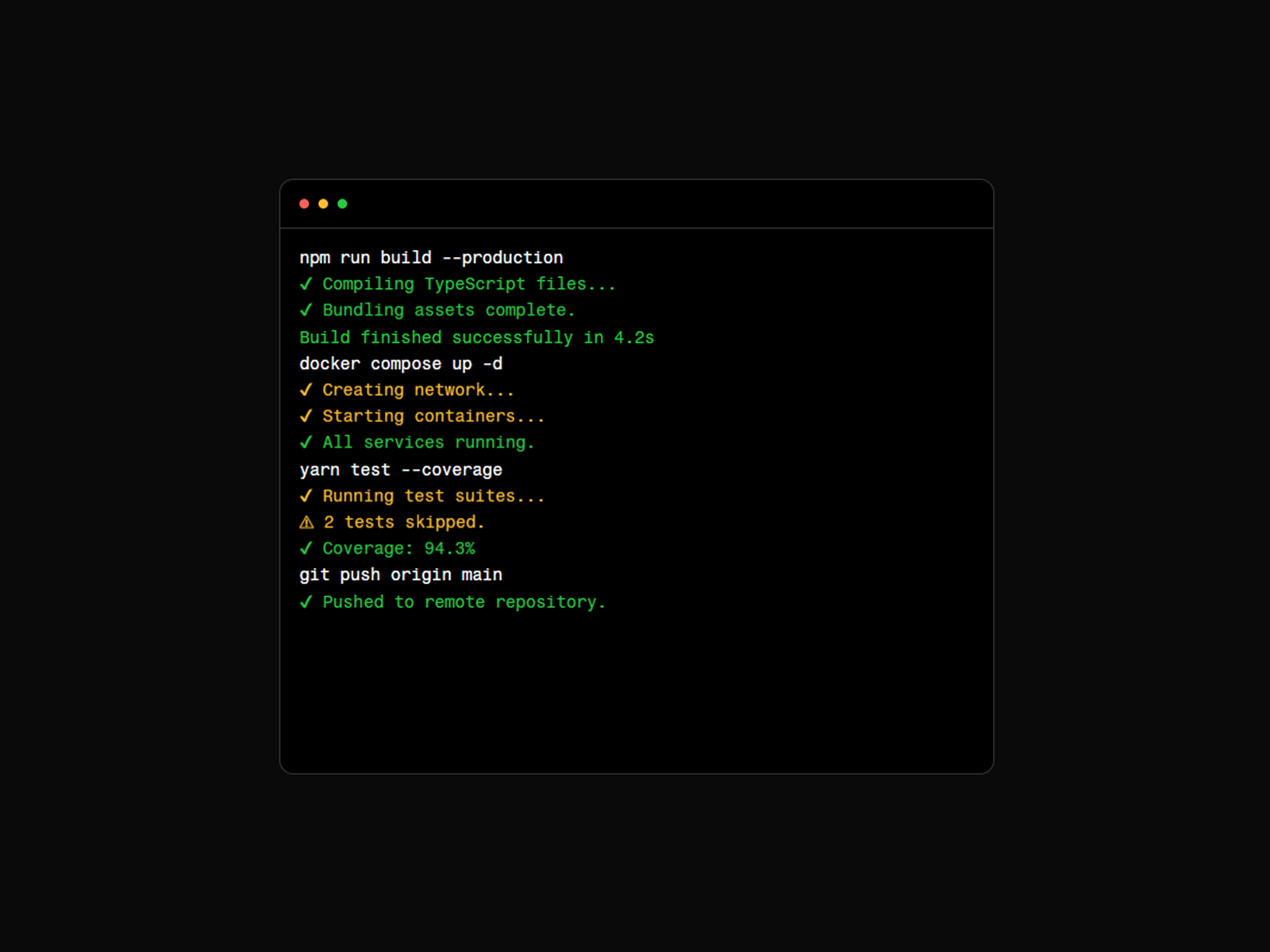Click the checkmark beside Pushed to remote repository

pos(307,601)
